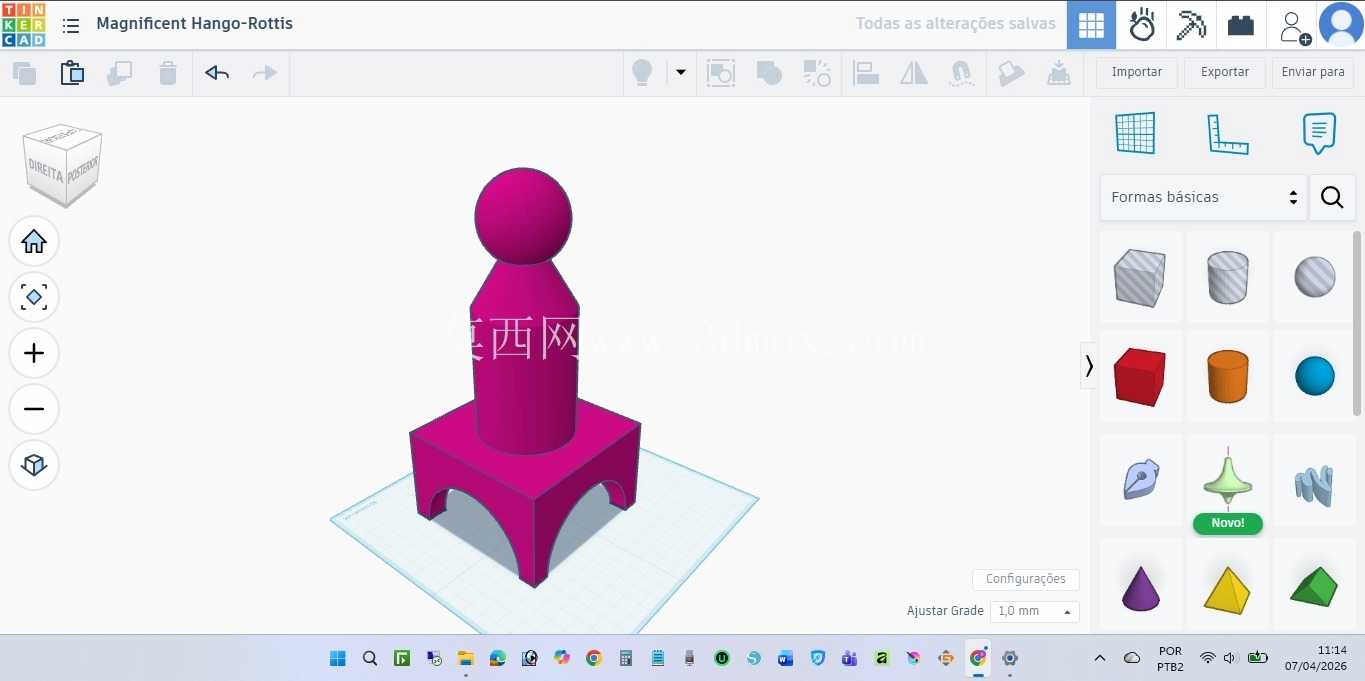This screenshot has height=681, width=1365.
Task: Collapse the shapes panel chevron
Action: pos(1089,366)
